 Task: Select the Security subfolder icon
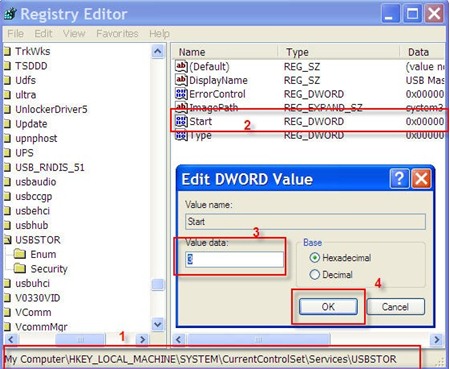20,269
